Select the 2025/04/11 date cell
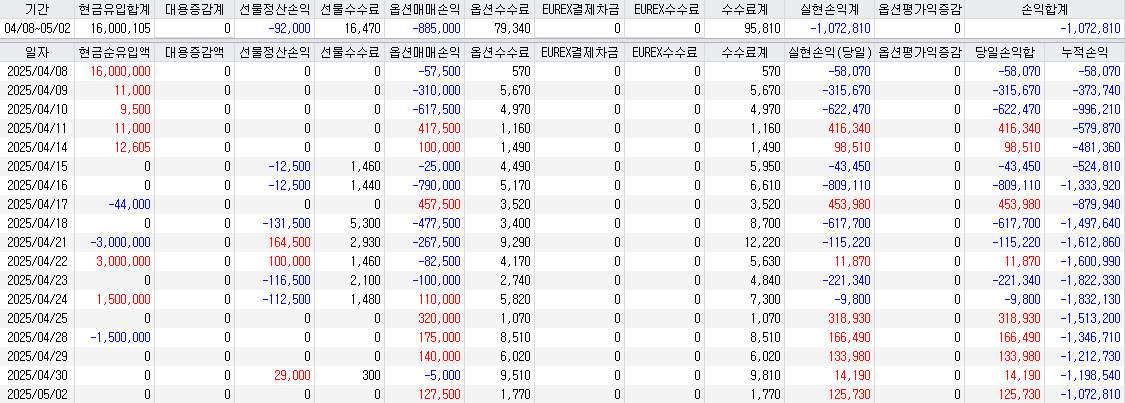Viewport: 1125px width, 403px height. tap(36, 128)
